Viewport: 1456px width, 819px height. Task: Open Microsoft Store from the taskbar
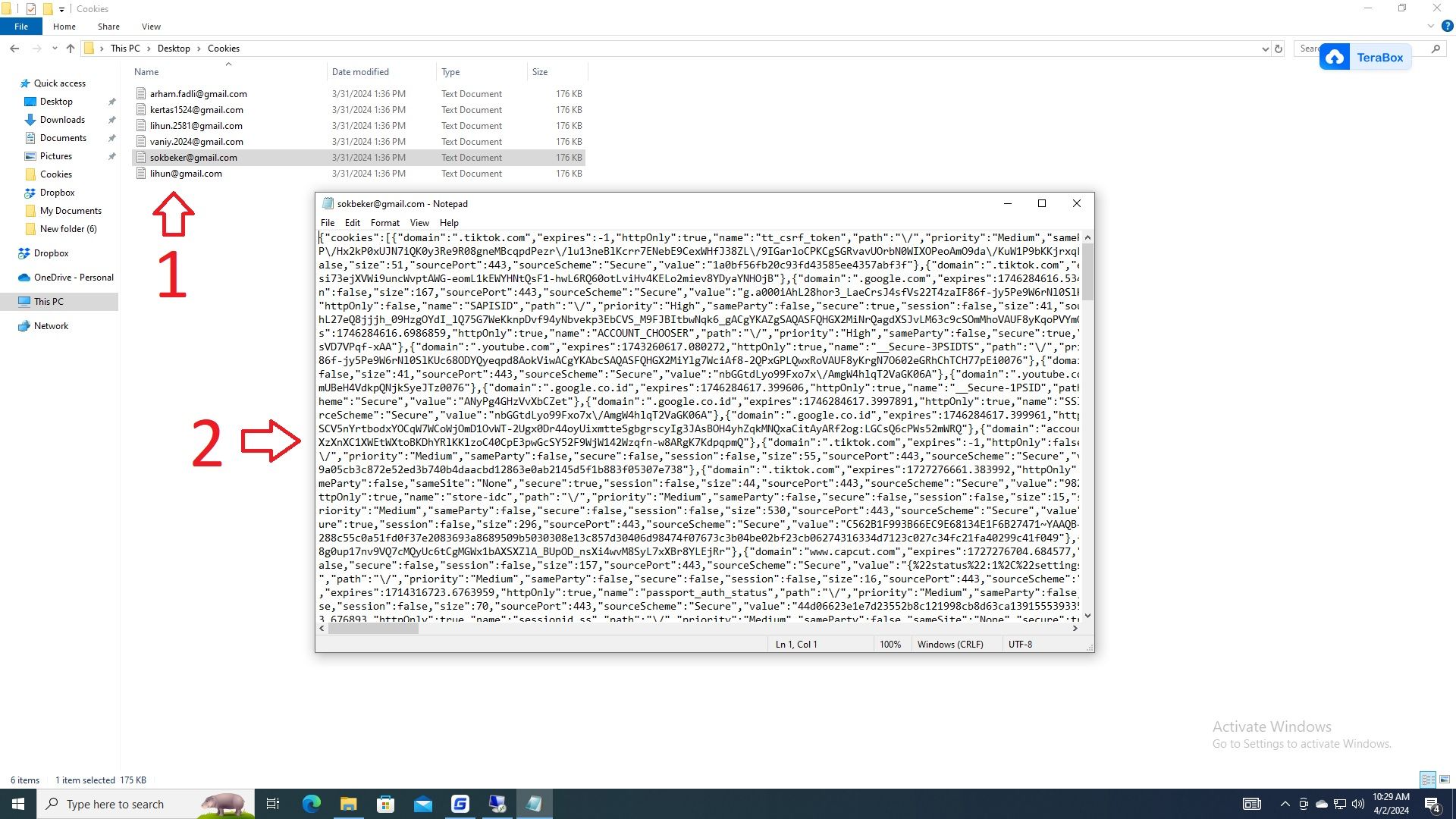pyautogui.click(x=385, y=804)
